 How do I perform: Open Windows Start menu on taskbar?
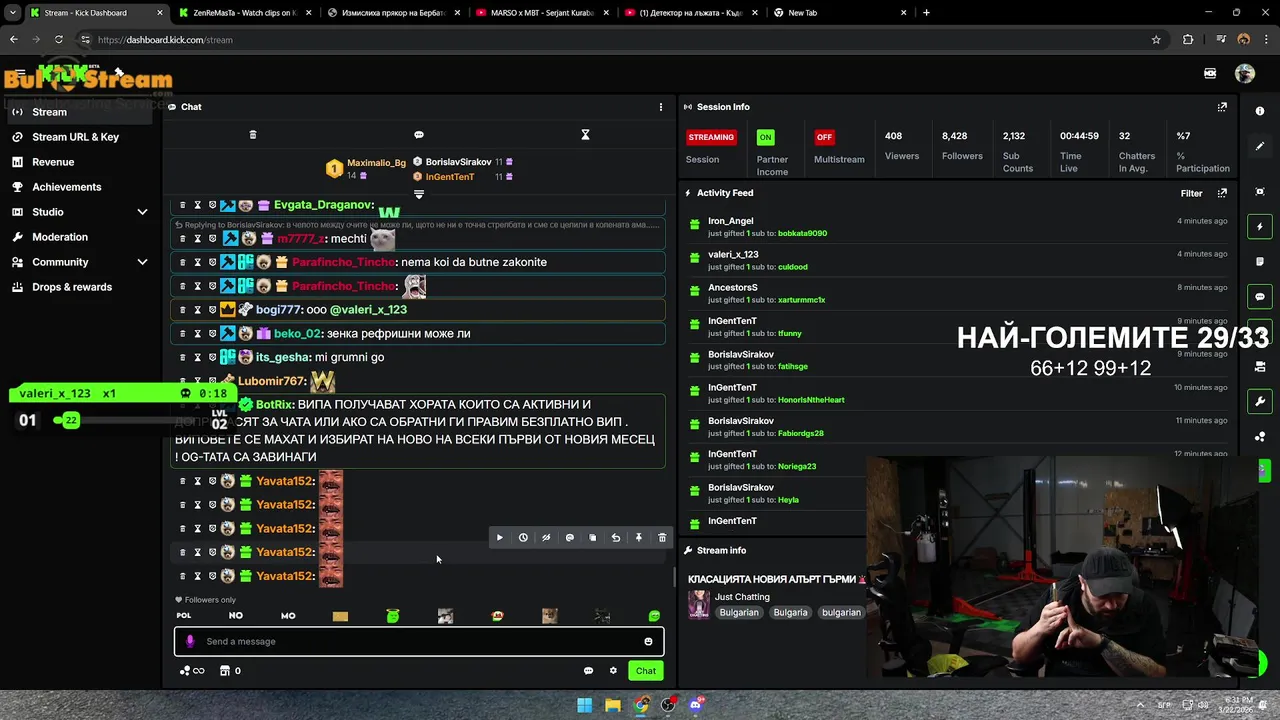click(x=585, y=705)
